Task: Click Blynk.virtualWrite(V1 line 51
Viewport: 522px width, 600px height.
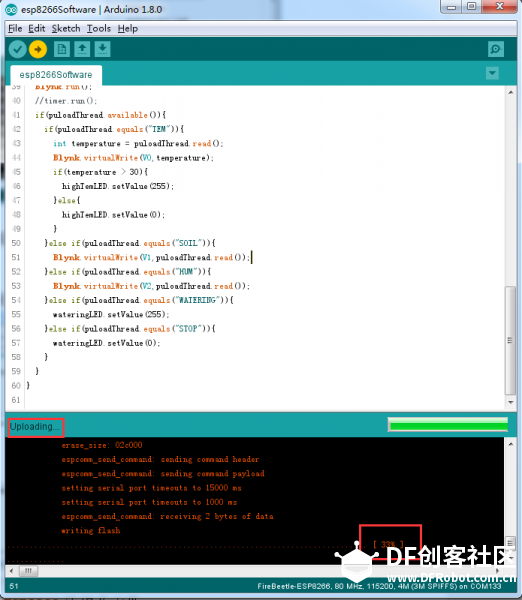Action: (152, 258)
